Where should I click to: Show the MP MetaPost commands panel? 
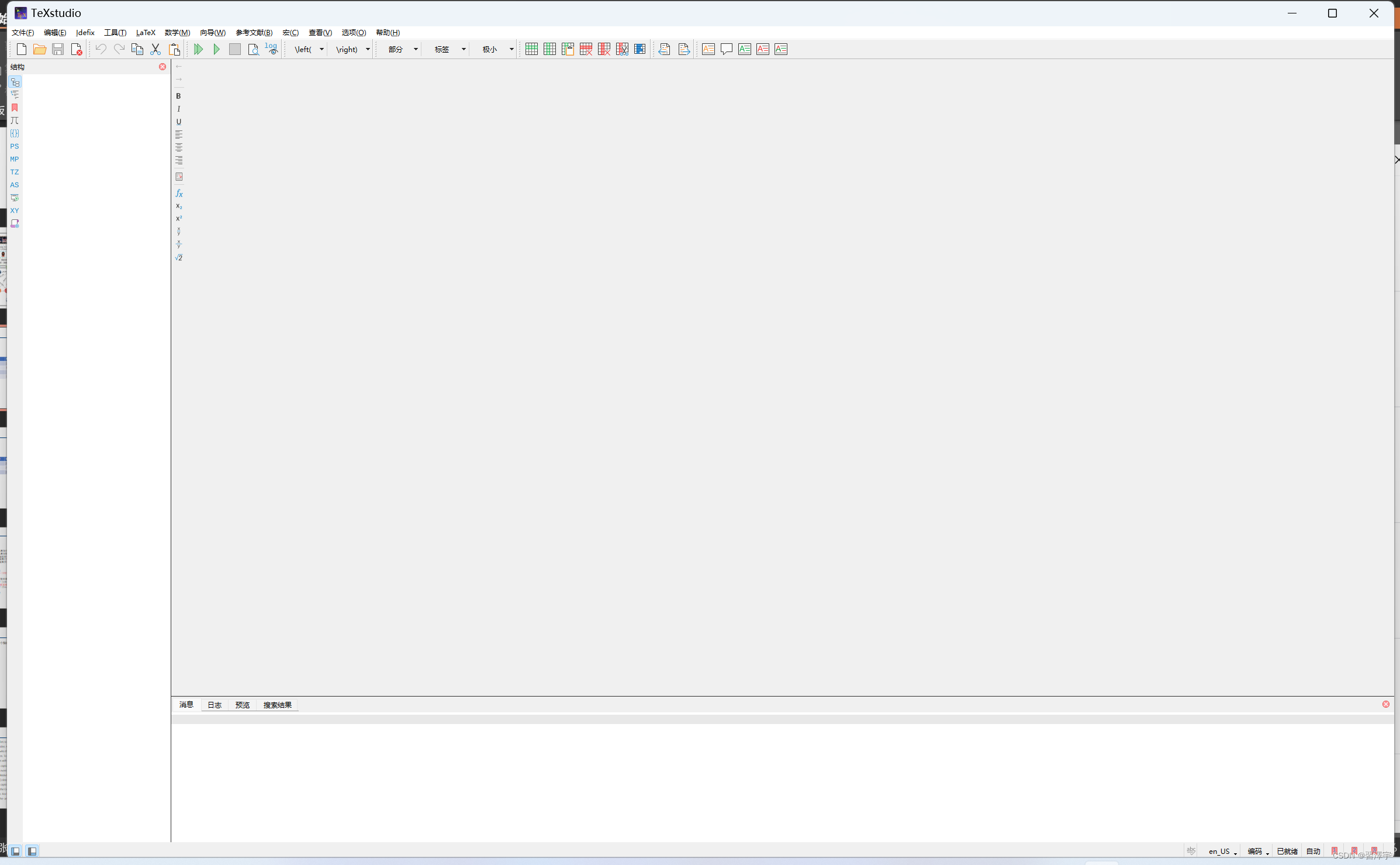[15, 159]
